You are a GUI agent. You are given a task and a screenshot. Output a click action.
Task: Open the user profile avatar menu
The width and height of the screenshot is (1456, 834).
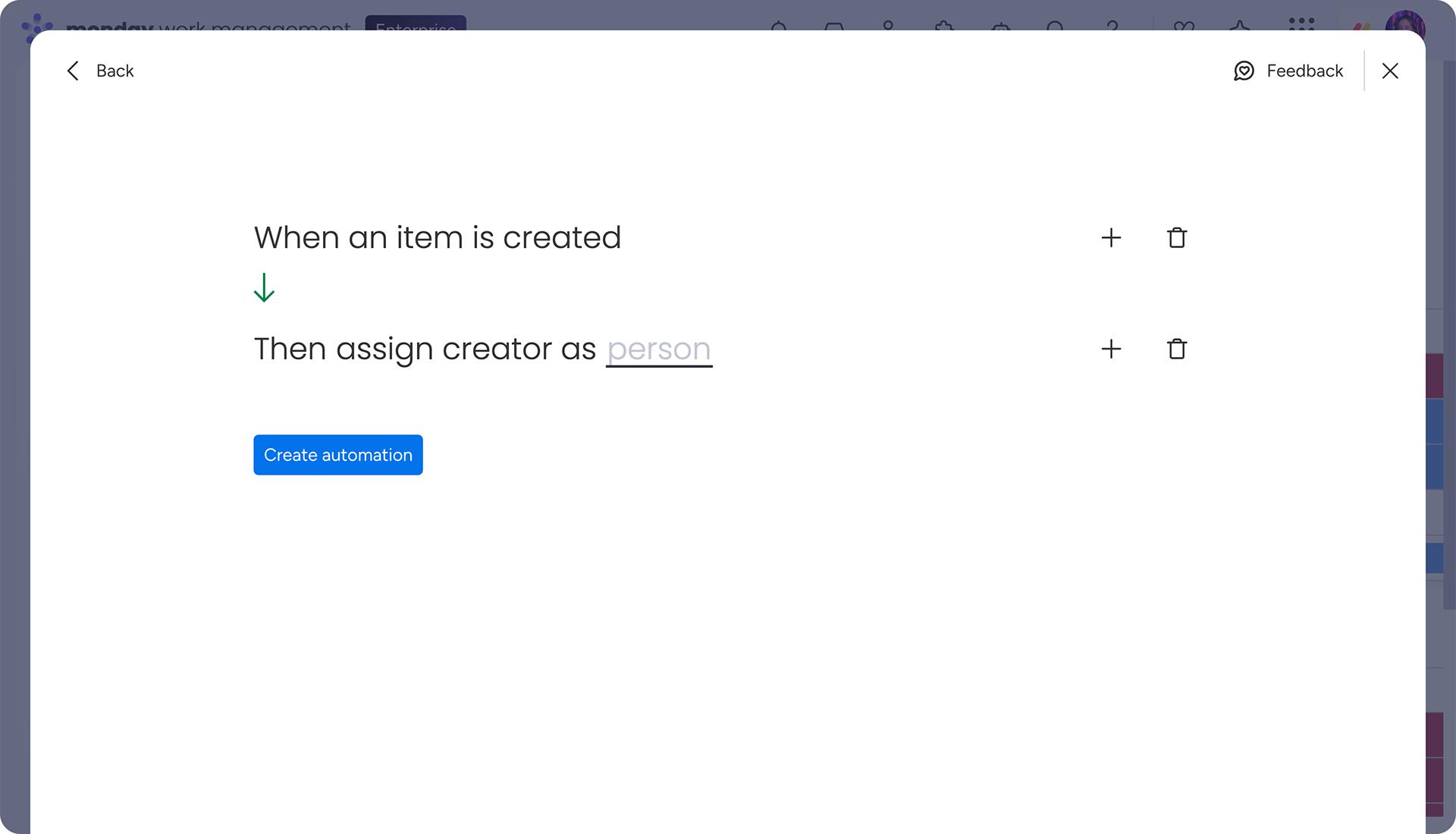click(x=1405, y=23)
